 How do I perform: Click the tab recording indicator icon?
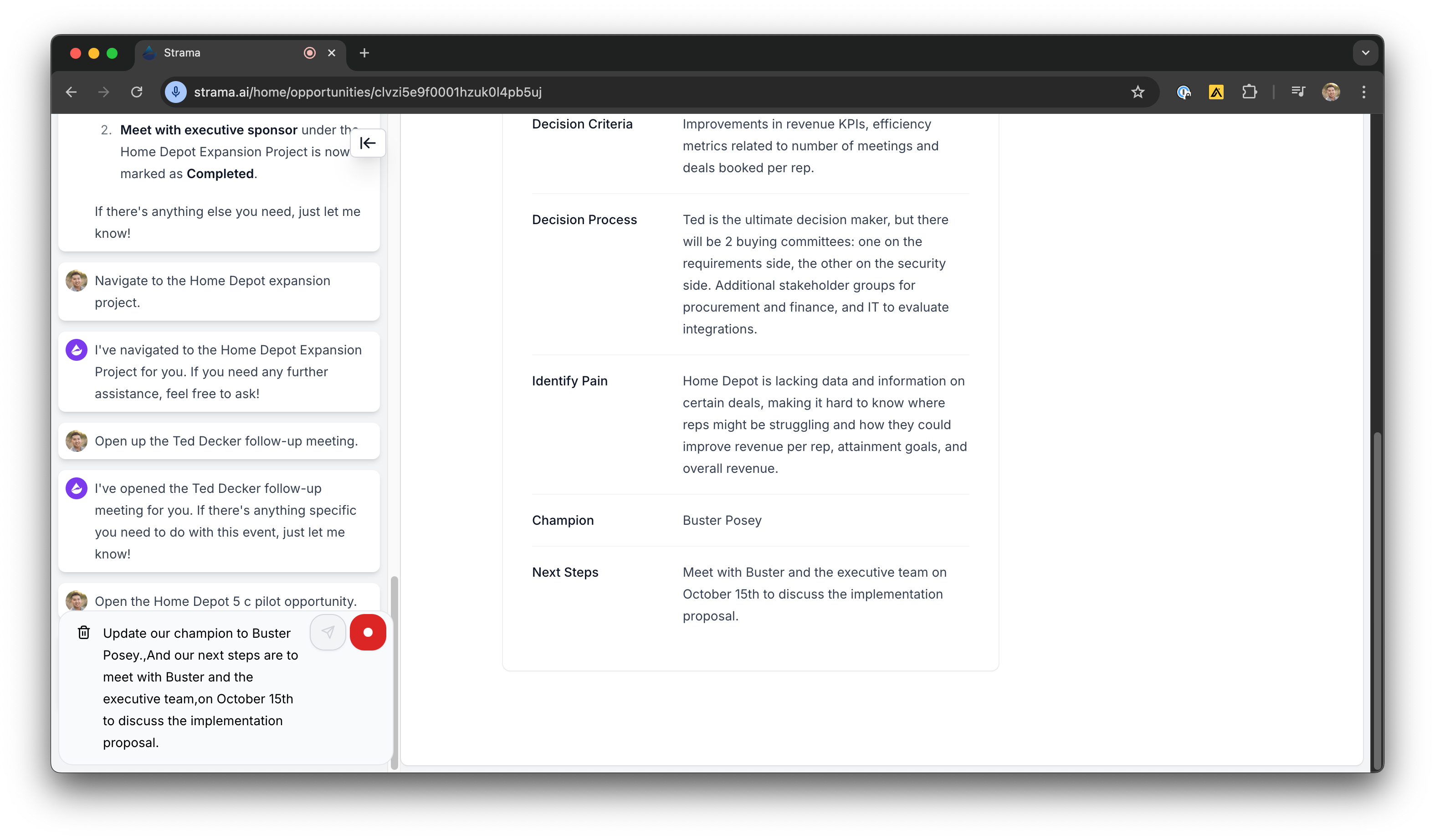tap(310, 53)
